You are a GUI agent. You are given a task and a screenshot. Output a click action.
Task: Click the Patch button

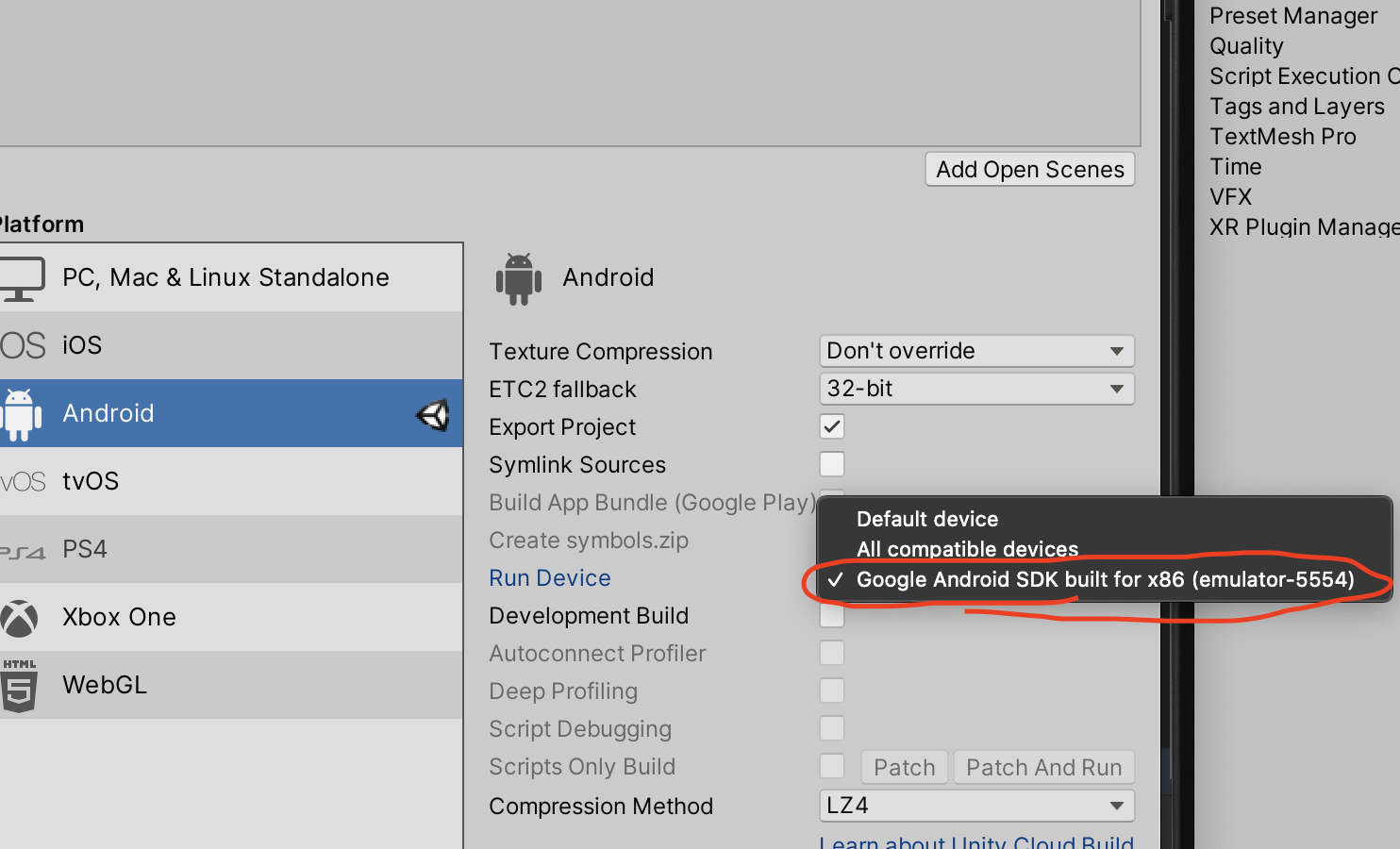tap(904, 767)
